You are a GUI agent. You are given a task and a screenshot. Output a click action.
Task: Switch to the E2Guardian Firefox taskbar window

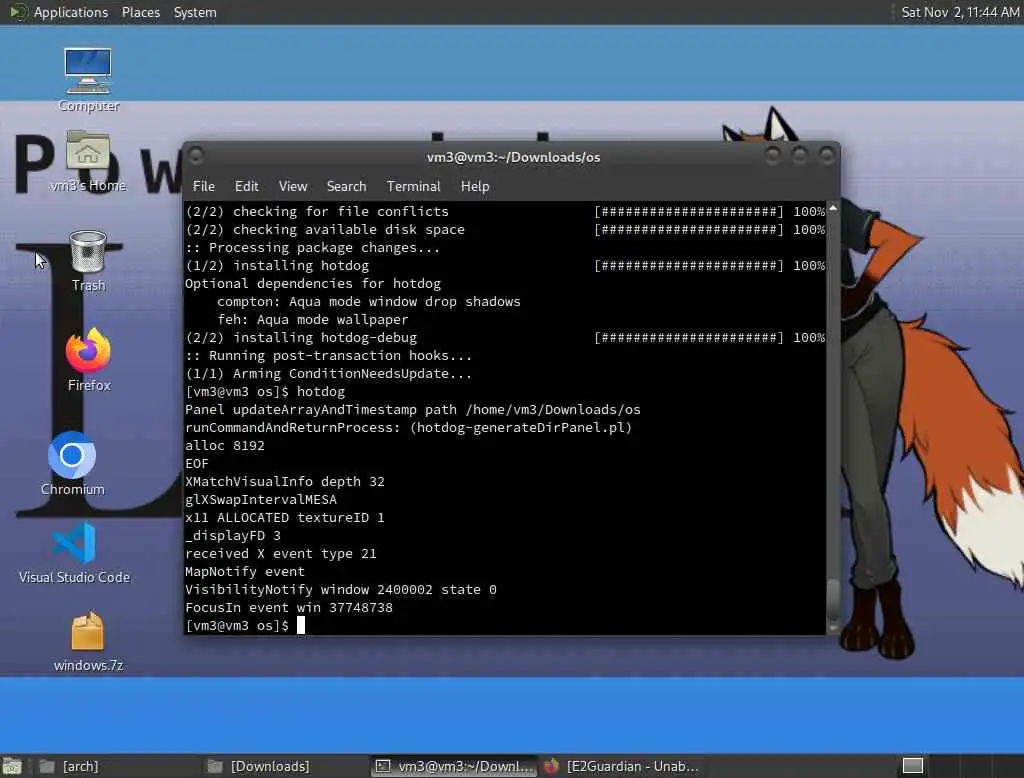622,766
